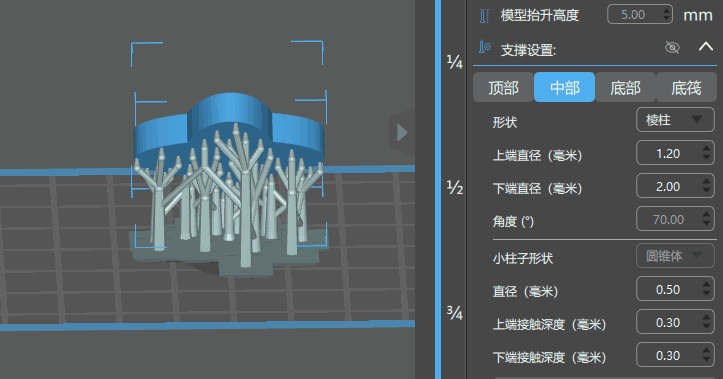Switch to the 中部 tab

564,87
